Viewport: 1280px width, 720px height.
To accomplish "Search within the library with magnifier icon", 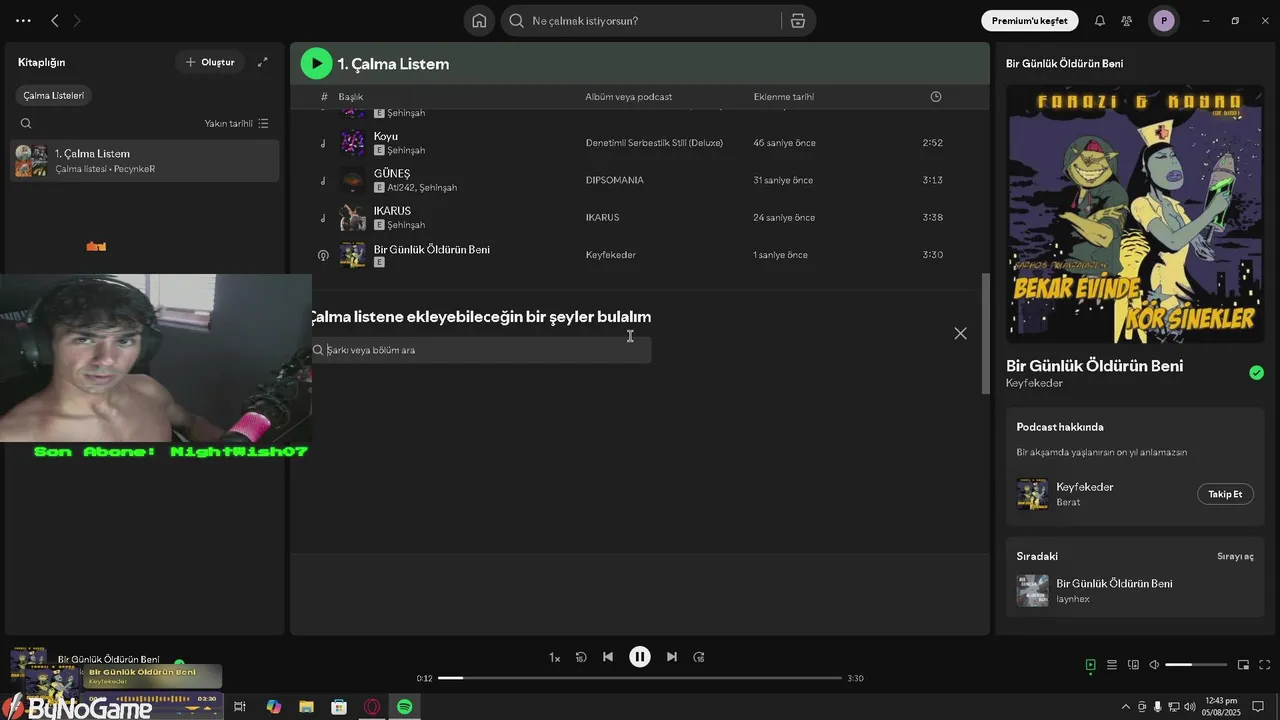I will point(26,124).
